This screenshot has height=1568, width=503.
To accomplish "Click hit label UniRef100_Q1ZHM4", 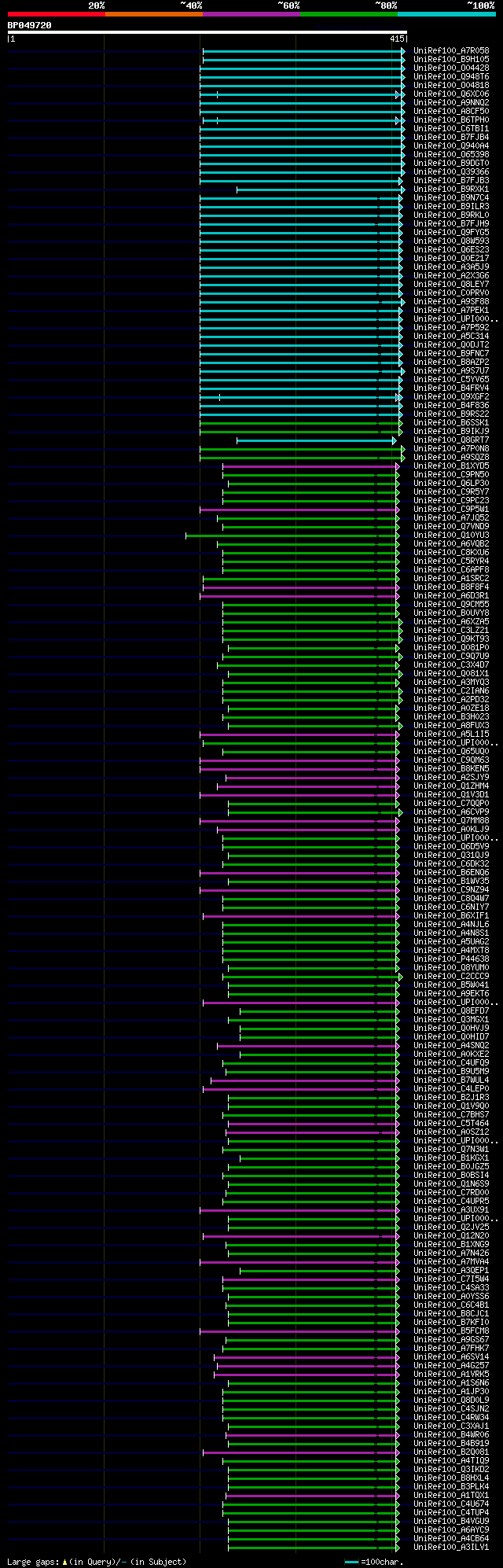I will [451, 786].
